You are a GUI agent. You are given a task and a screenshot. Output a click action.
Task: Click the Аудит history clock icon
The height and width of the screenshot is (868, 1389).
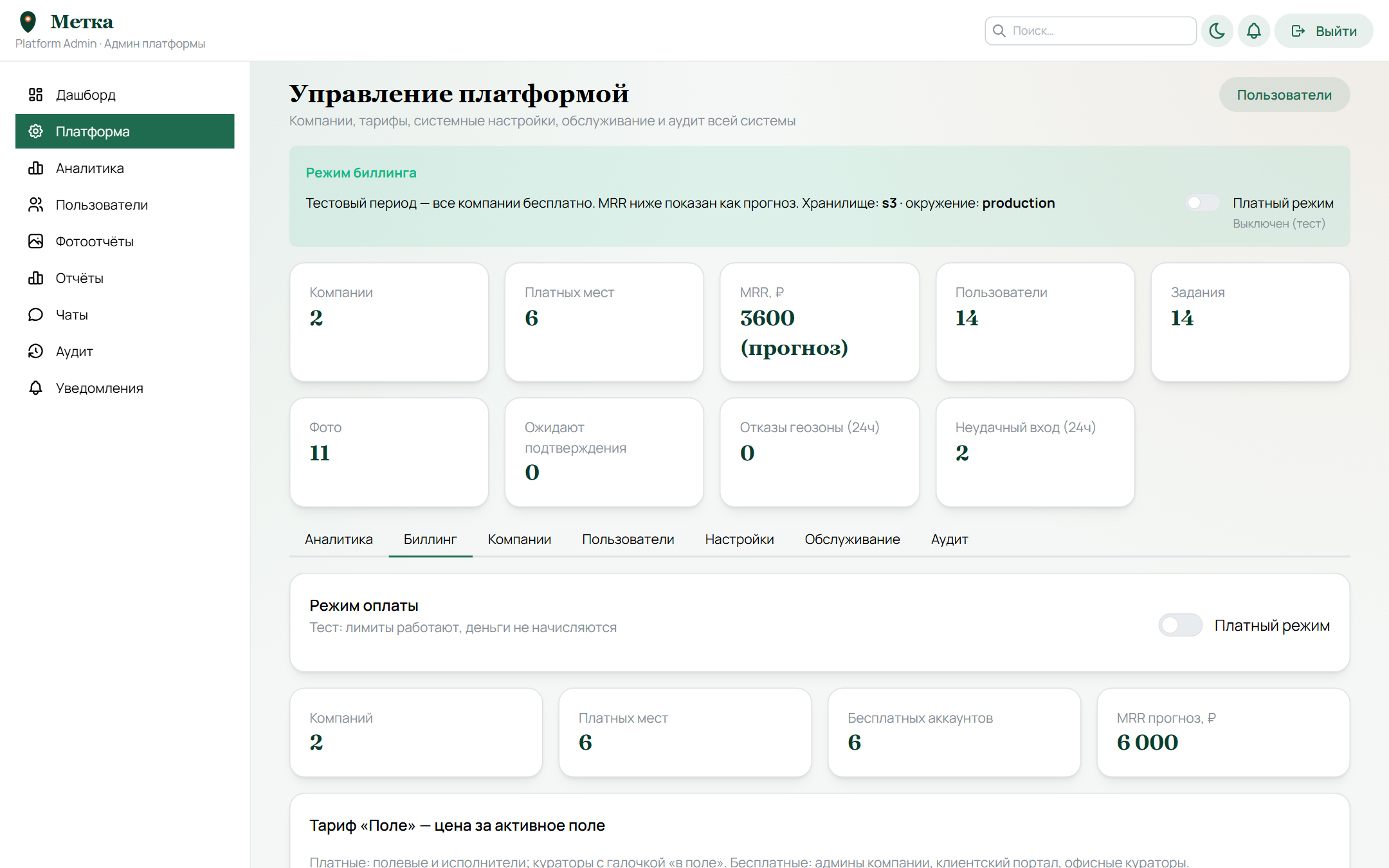point(35,351)
